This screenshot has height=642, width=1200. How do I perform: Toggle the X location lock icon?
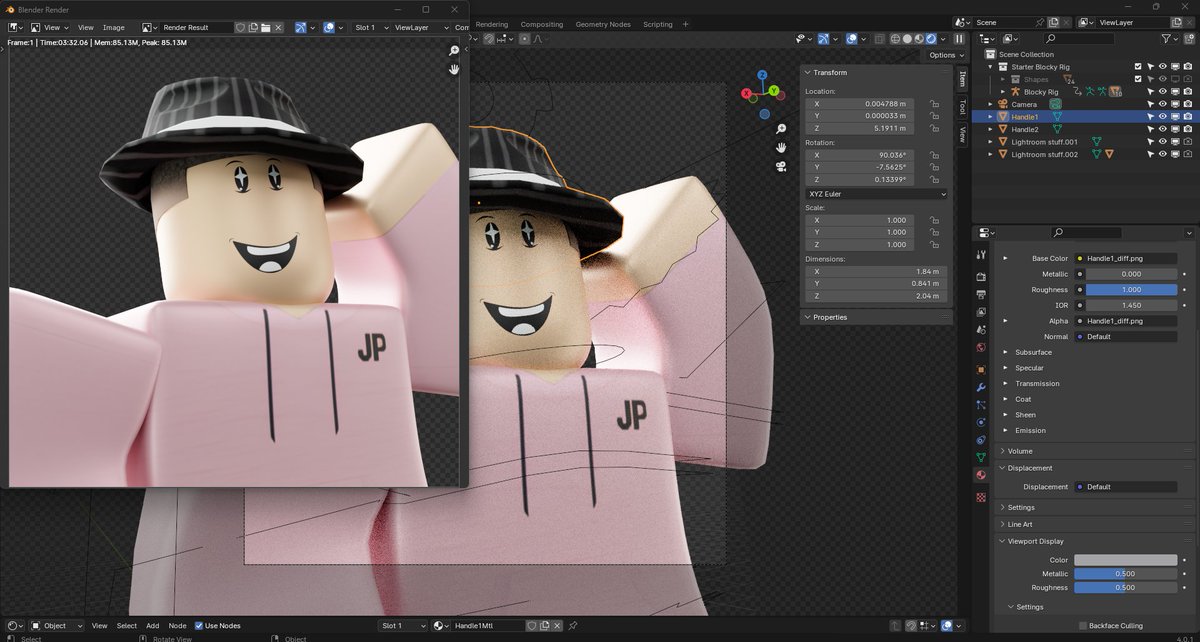tap(933, 104)
